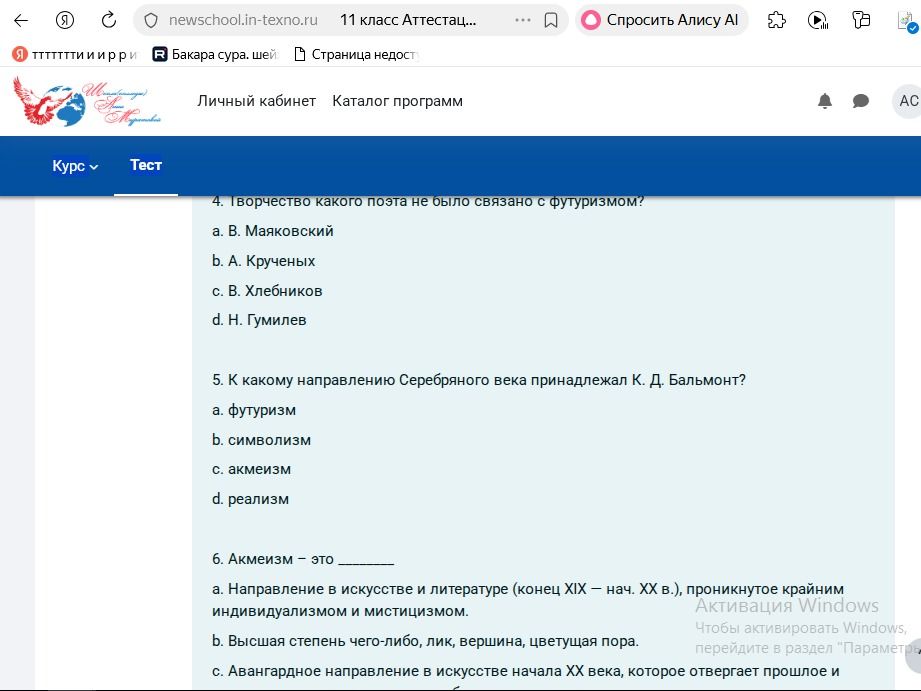Go back with the browser back arrow
This screenshot has width=921, height=691.
(21, 21)
